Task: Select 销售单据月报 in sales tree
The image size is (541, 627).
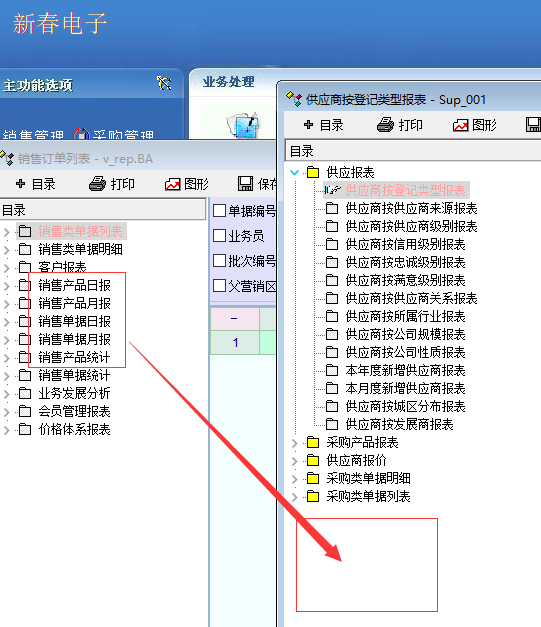Action: pos(74,339)
